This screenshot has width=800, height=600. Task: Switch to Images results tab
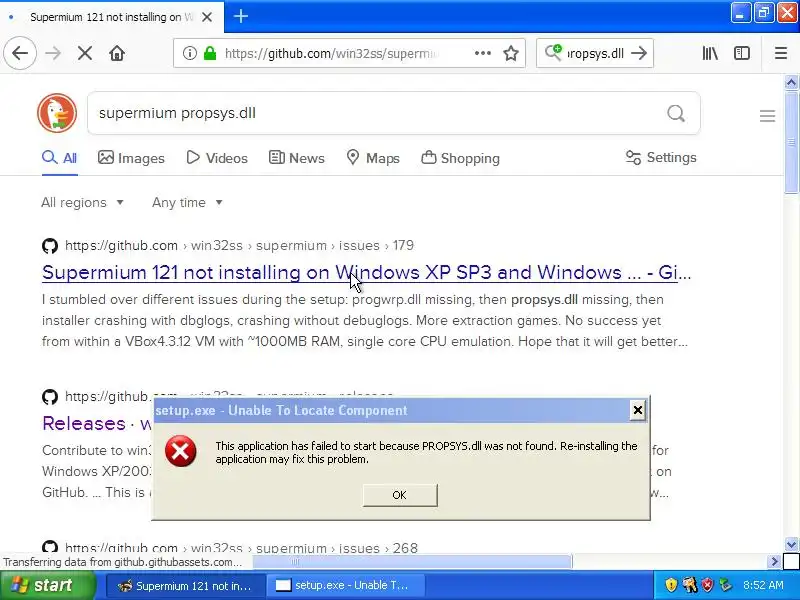(131, 158)
